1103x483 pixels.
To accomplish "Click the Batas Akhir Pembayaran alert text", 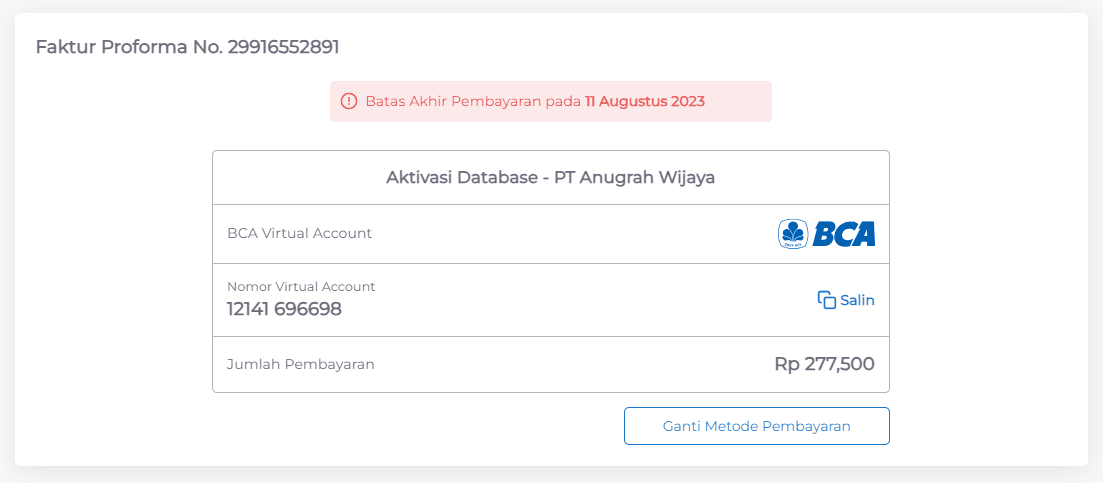I will point(474,101).
